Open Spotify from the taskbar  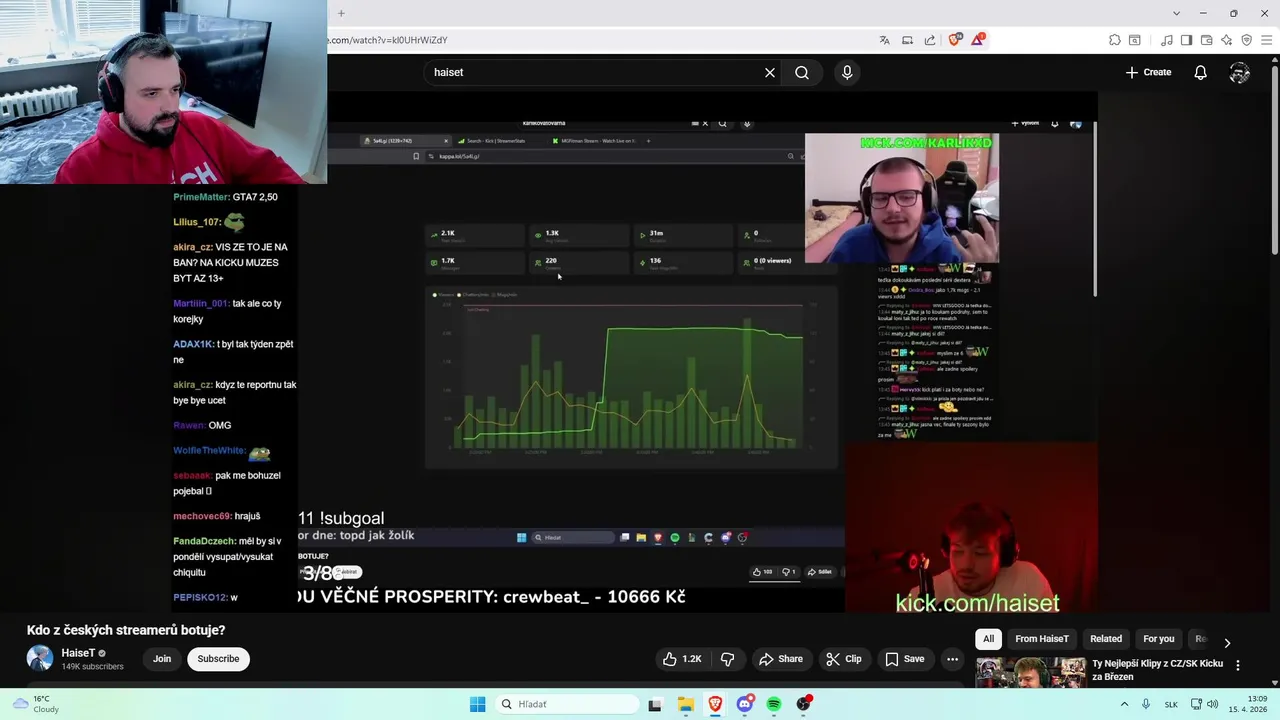pos(774,704)
